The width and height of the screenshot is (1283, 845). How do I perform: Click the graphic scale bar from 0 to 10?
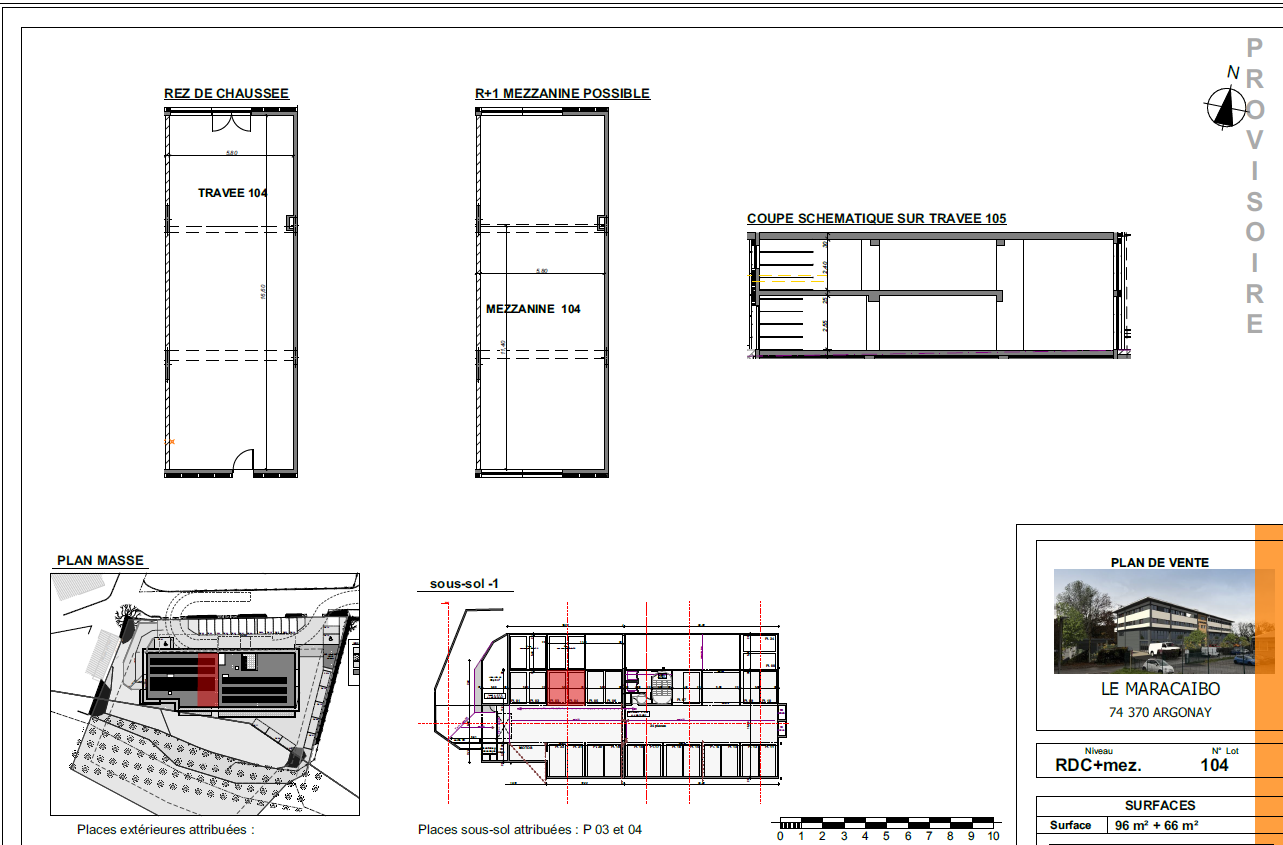tap(886, 824)
